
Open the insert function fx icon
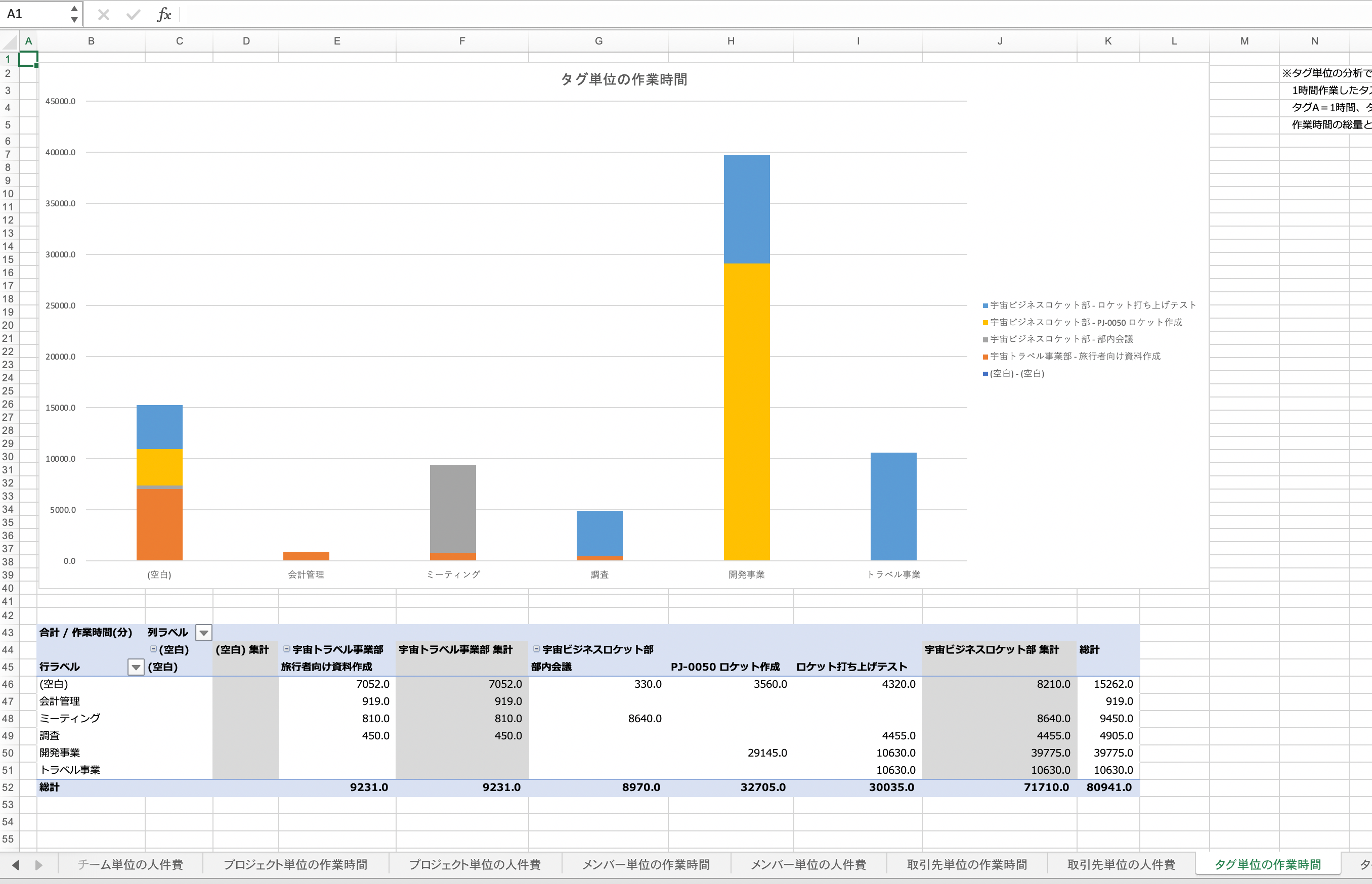click(x=163, y=14)
